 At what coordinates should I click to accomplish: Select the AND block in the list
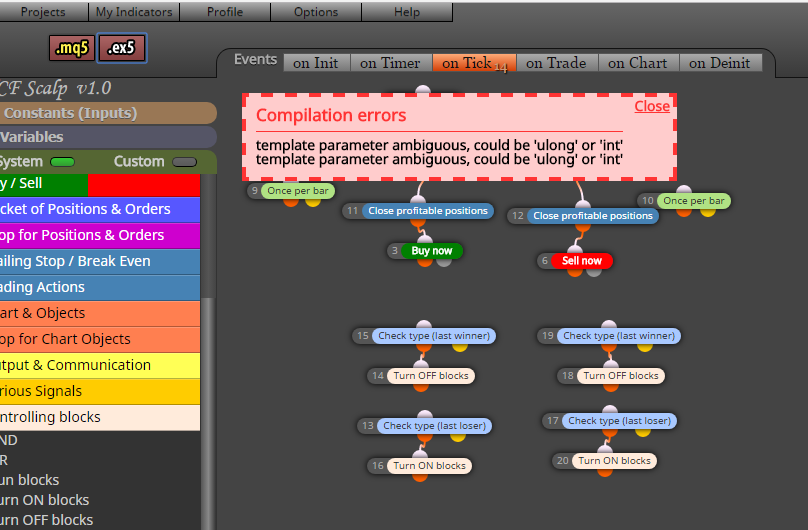9,440
